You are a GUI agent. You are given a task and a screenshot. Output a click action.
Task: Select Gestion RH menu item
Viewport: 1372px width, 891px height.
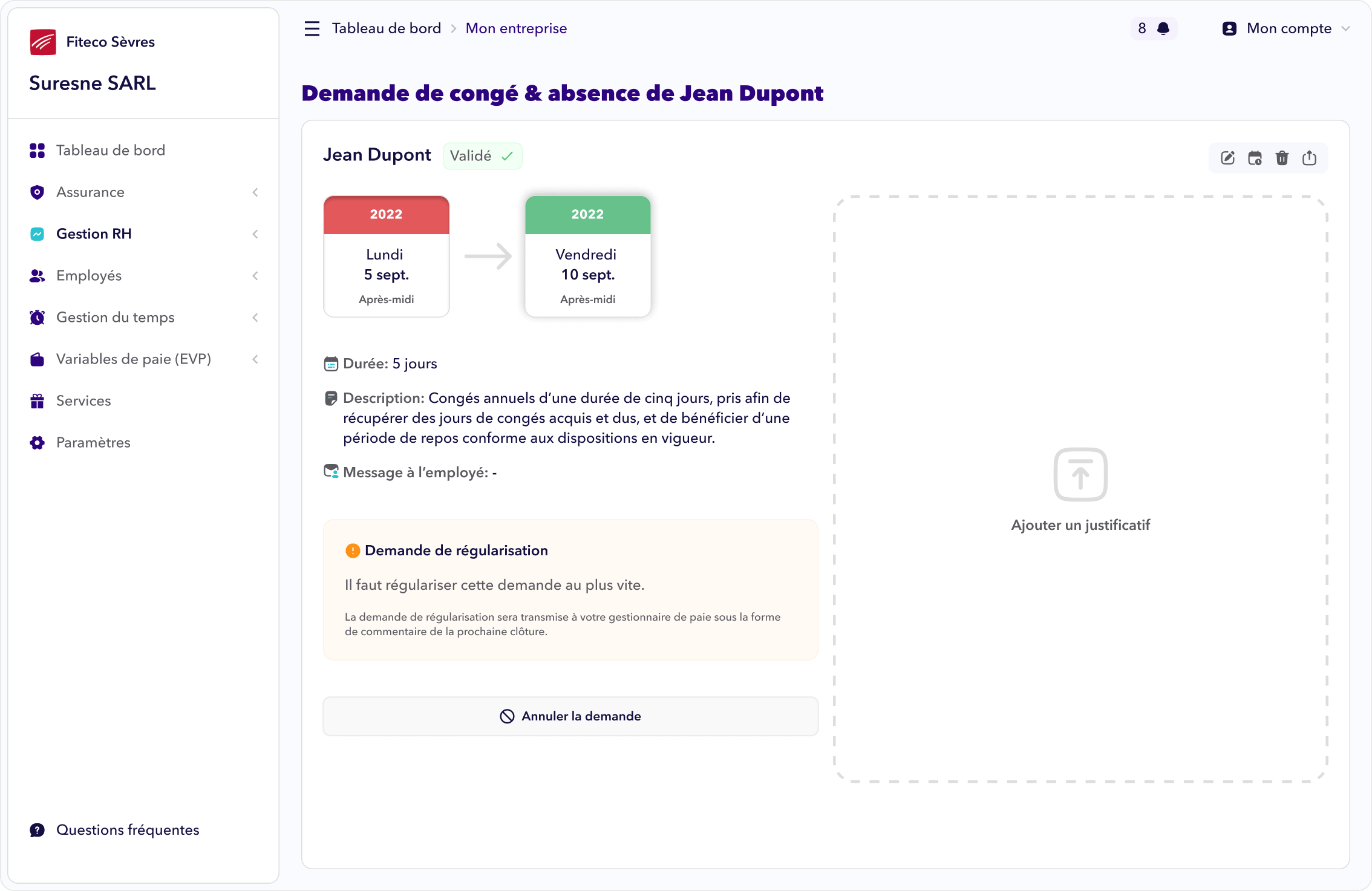click(94, 233)
